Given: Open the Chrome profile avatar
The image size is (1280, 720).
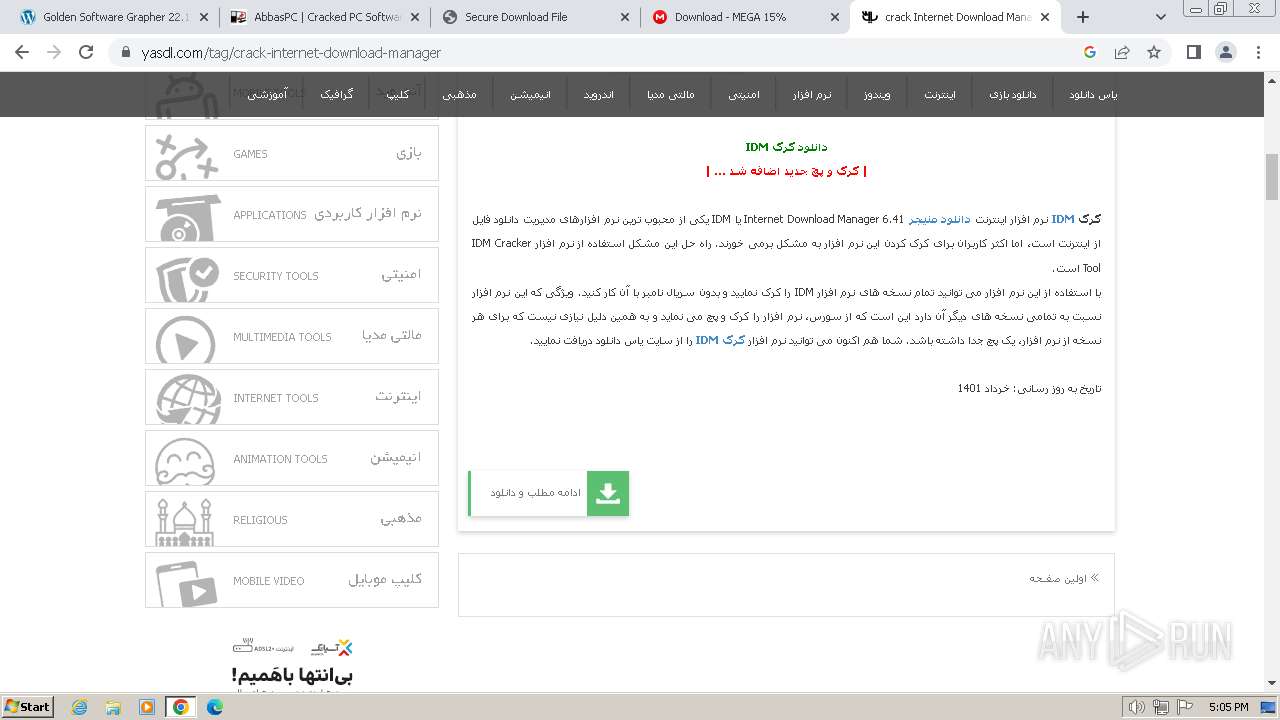Looking at the screenshot, I should 1225,52.
